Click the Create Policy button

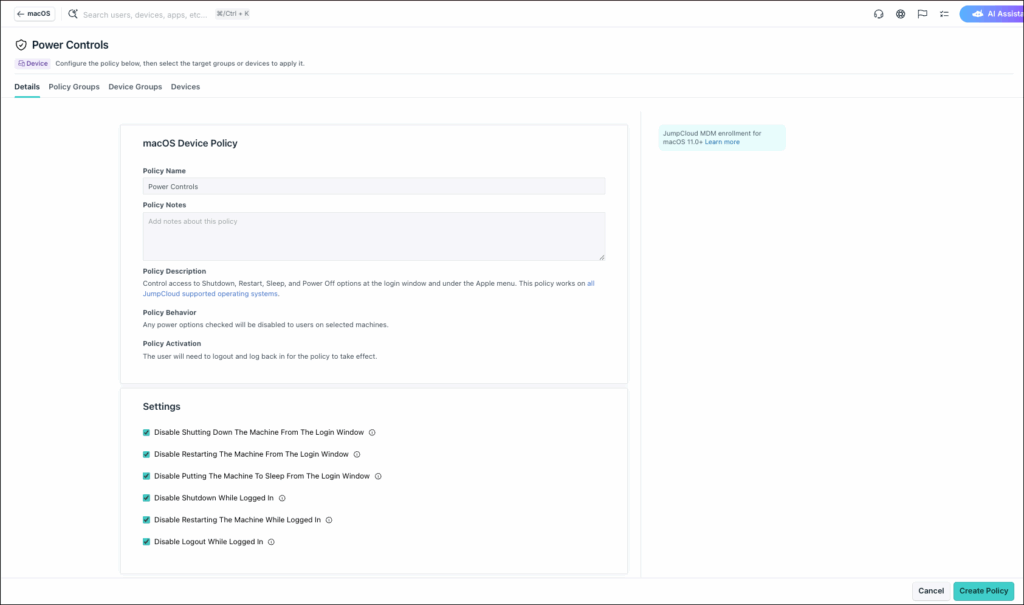pos(984,591)
